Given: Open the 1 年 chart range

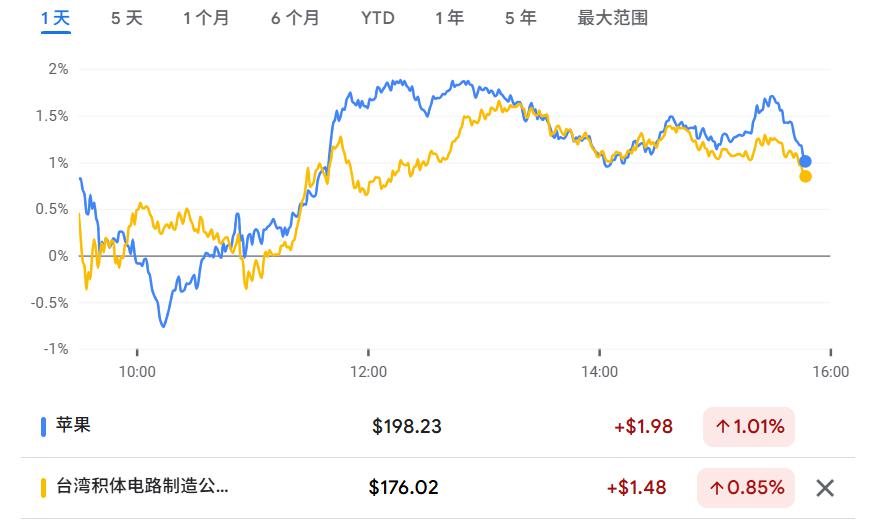Looking at the screenshot, I should tap(449, 18).
